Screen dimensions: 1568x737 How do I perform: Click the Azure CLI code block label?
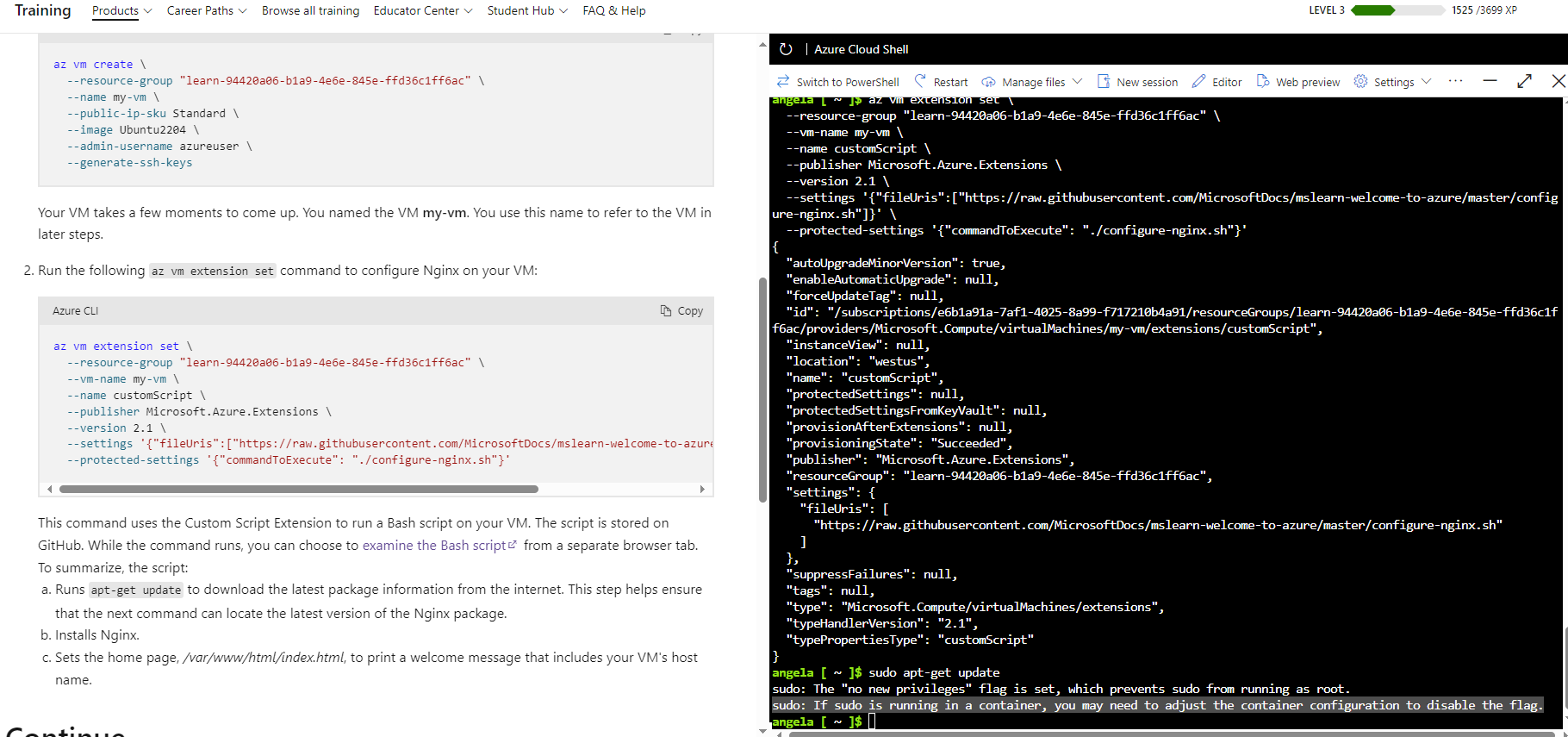[x=76, y=310]
